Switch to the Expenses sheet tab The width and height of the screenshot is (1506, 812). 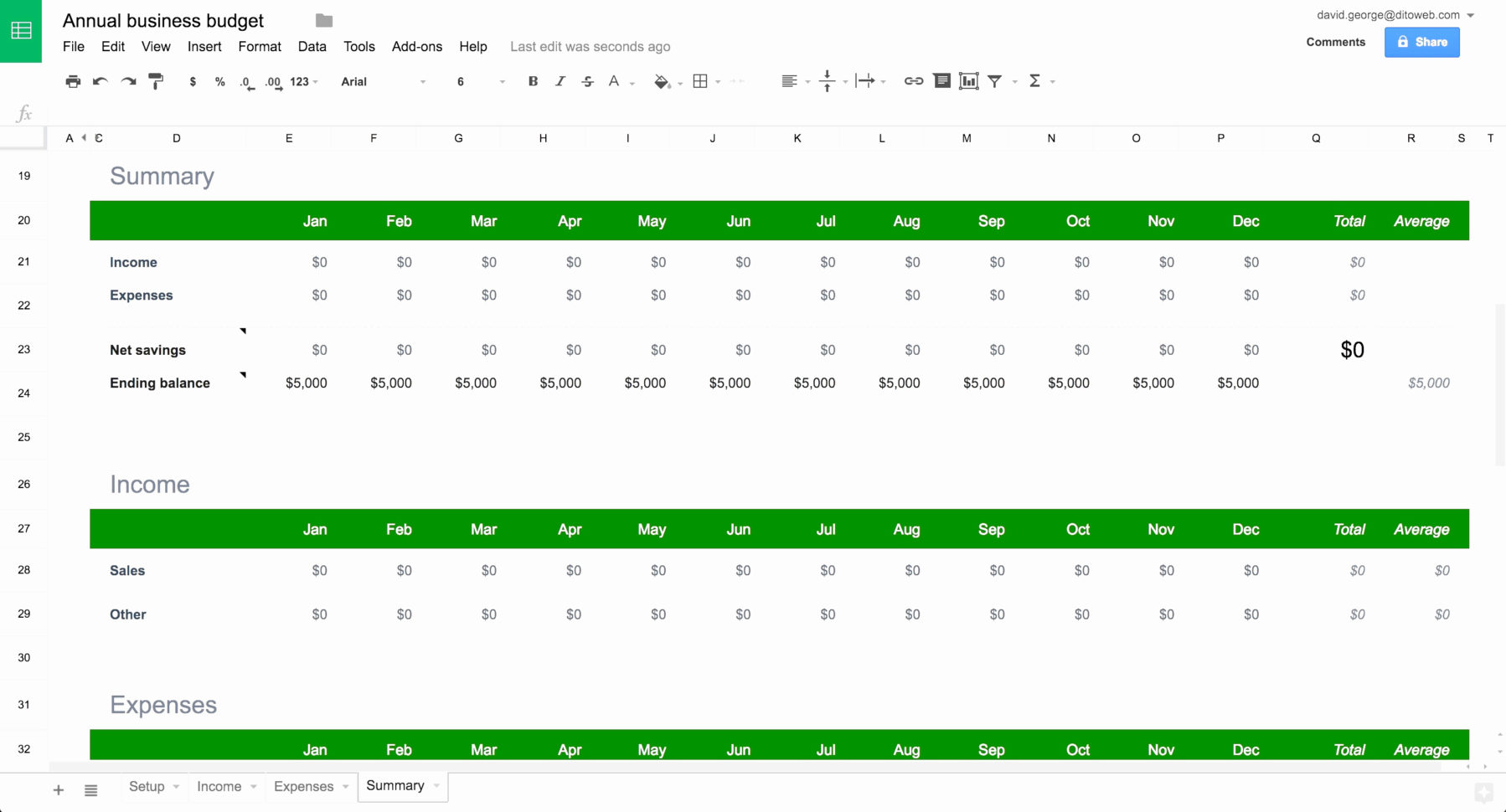pyautogui.click(x=303, y=786)
